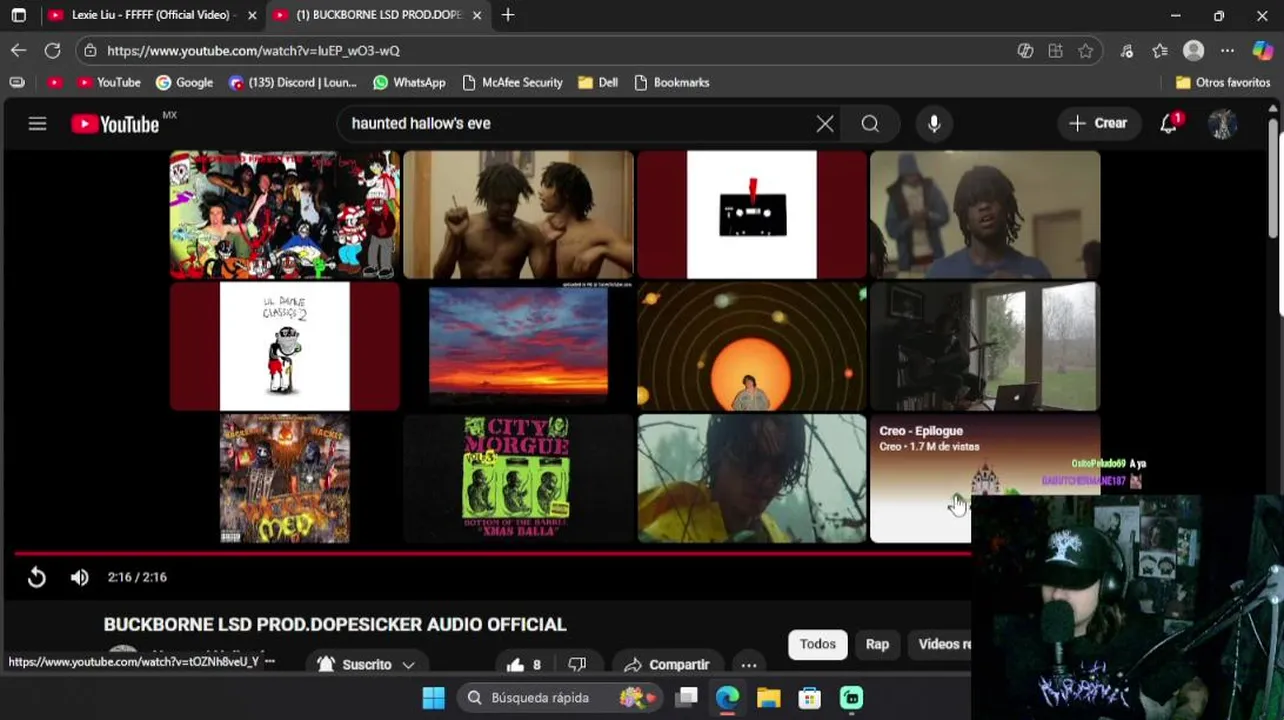The width and height of the screenshot is (1284, 720).
Task: Run search with the magnifier button
Action: click(x=870, y=124)
